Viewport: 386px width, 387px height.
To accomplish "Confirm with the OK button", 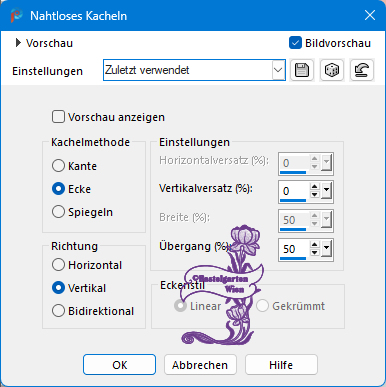I will pyautogui.click(x=119, y=365).
